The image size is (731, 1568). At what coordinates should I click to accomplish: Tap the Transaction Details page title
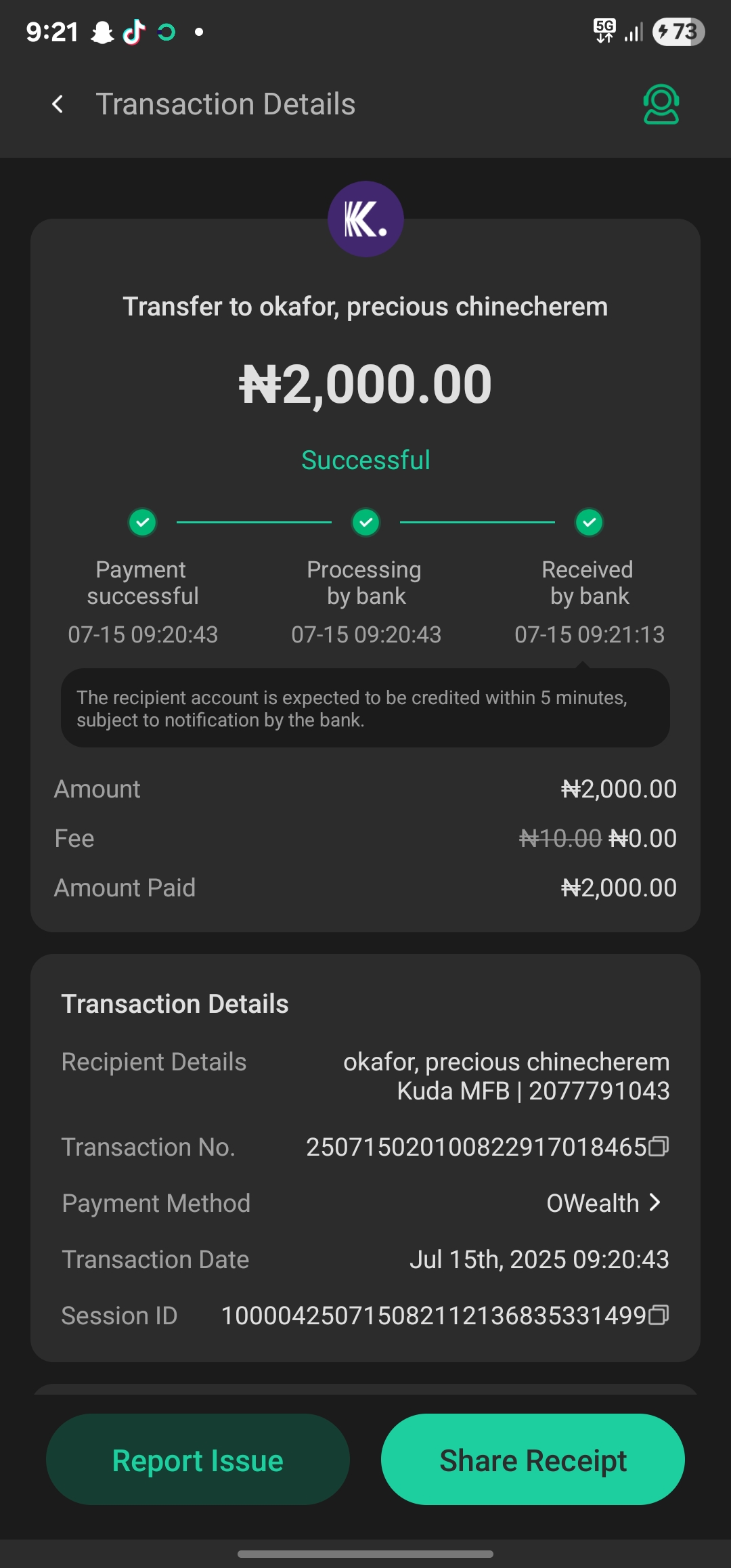click(x=225, y=104)
